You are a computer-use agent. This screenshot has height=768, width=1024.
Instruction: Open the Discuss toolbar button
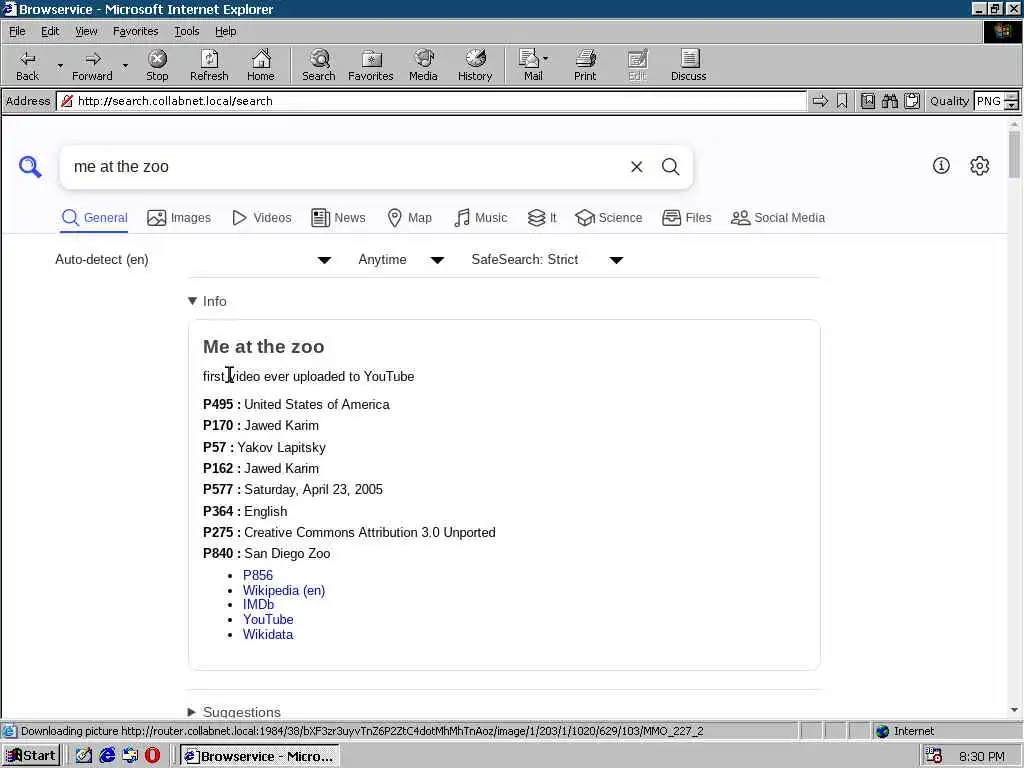(688, 65)
